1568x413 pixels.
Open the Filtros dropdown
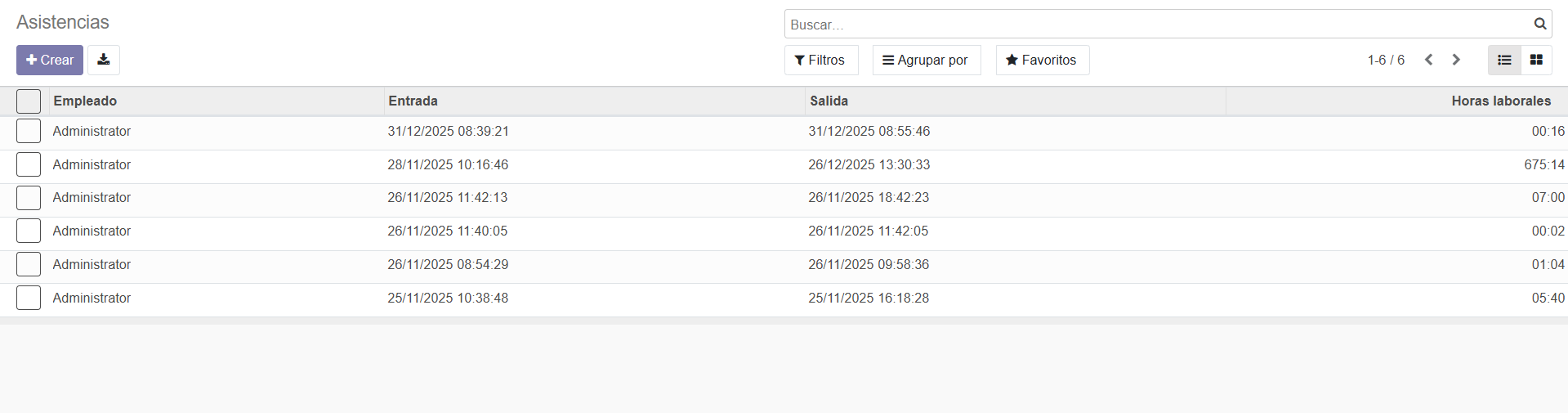pos(820,60)
